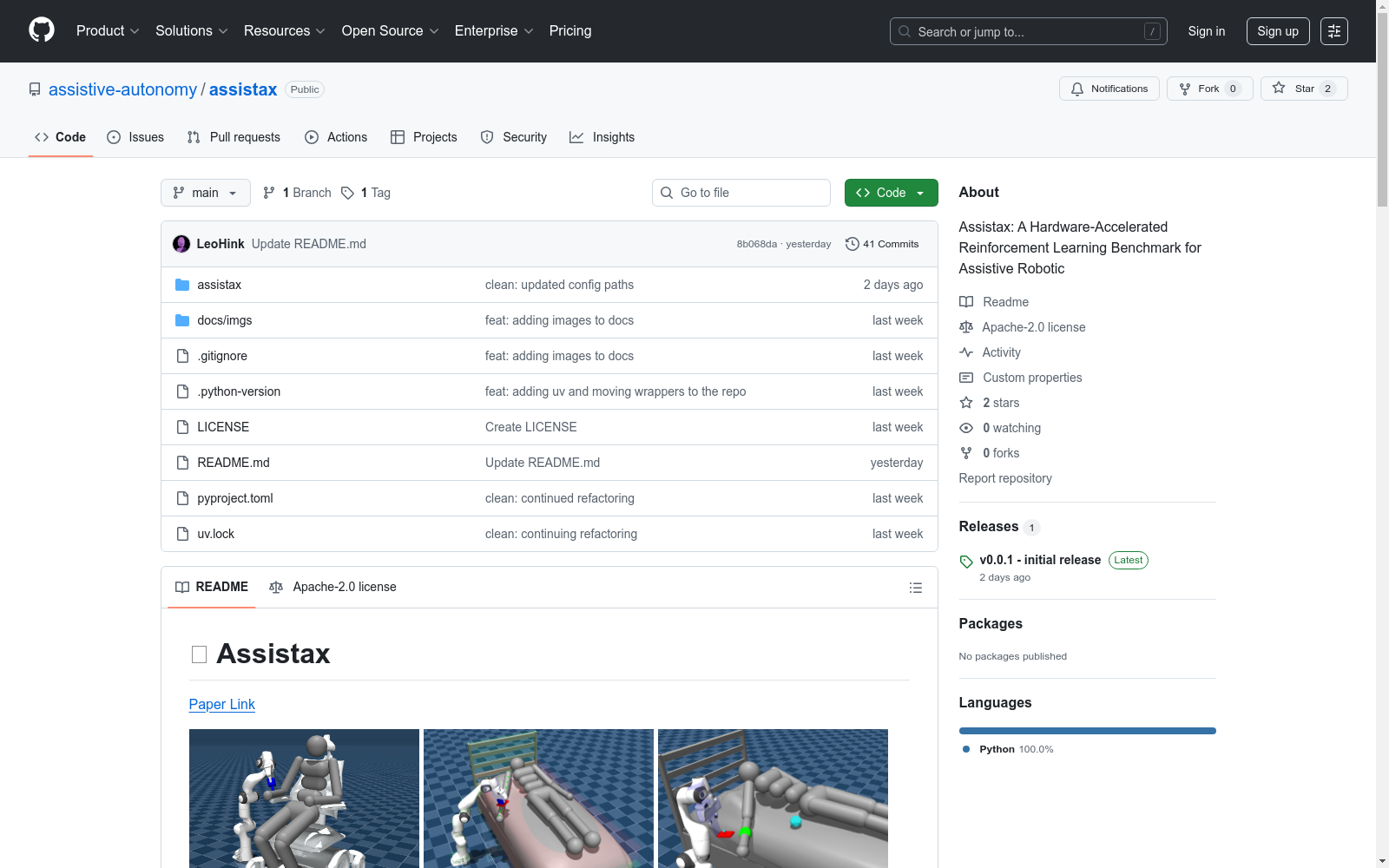1389x868 pixels.
Task: Click the 41 Commits link
Action: coord(882,244)
